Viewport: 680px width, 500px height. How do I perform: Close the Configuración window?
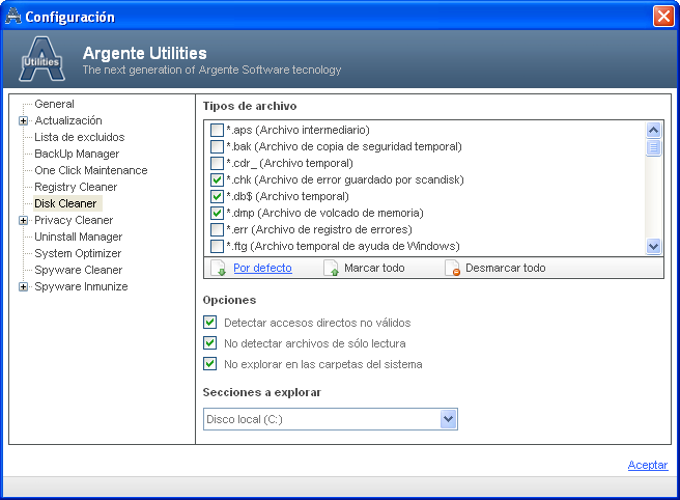coord(664,16)
